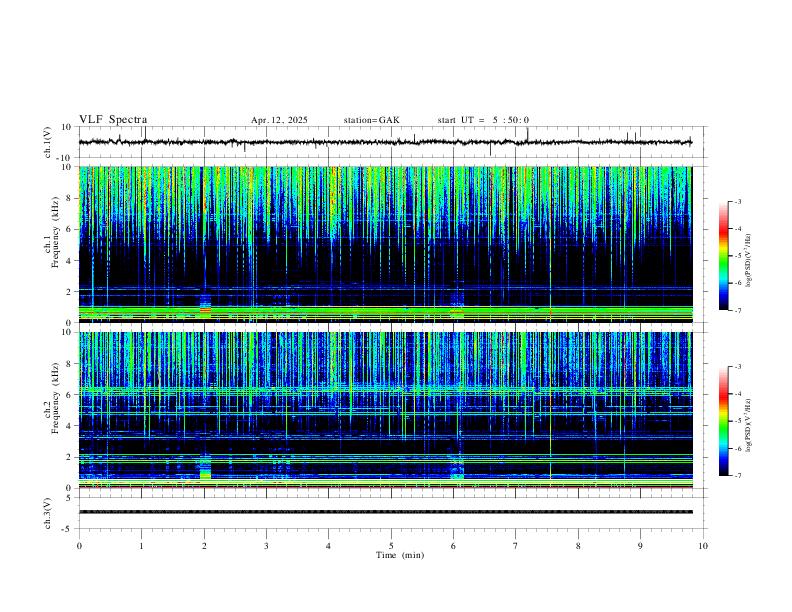Click the ch.1 voltage waveform trace
792x612 pixels.
pos(385,142)
